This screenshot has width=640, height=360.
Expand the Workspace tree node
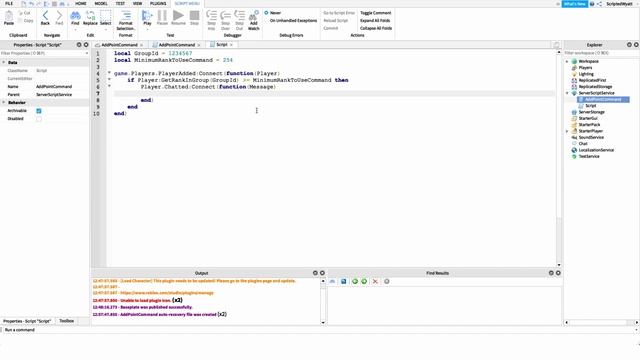(567, 61)
